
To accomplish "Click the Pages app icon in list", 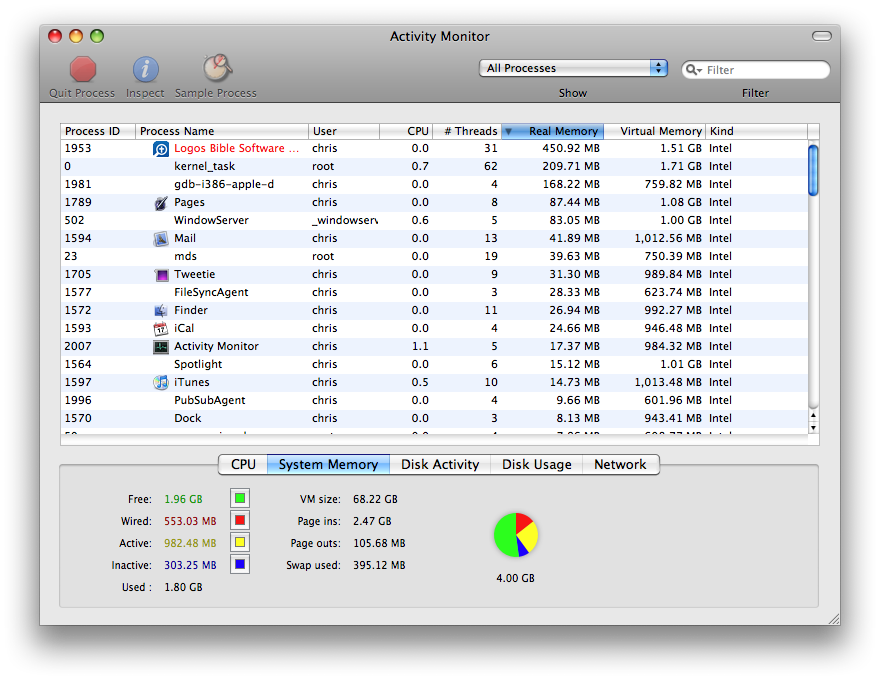I will point(161,203).
